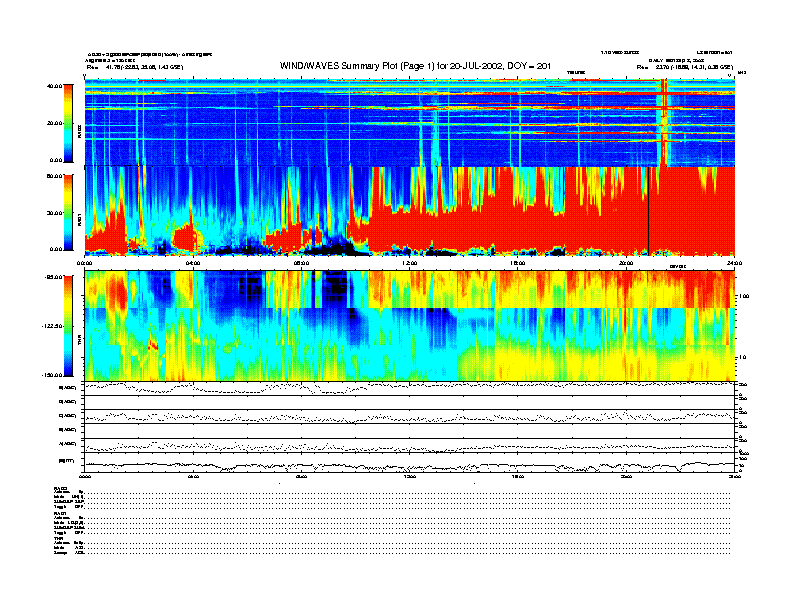
Task: Click the -150.00 label on TNR scale
Action: click(x=52, y=375)
